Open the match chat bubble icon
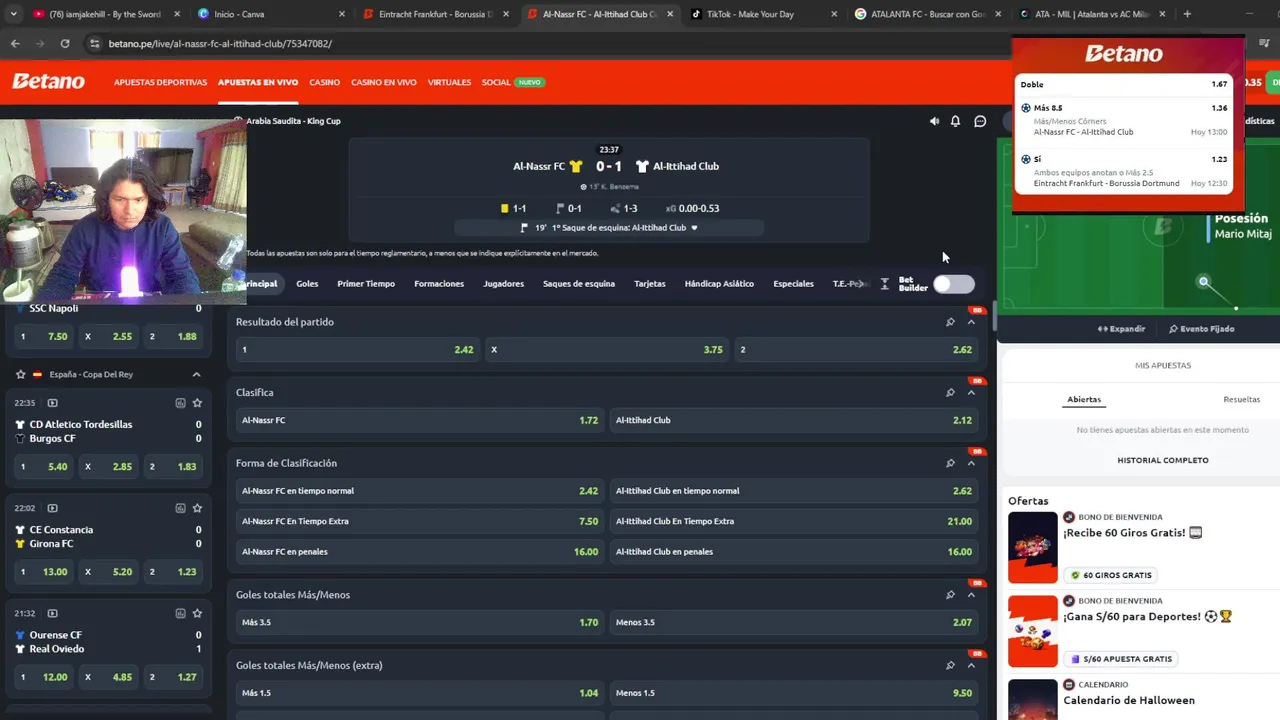Viewport: 1280px width, 720px height. coord(980,121)
